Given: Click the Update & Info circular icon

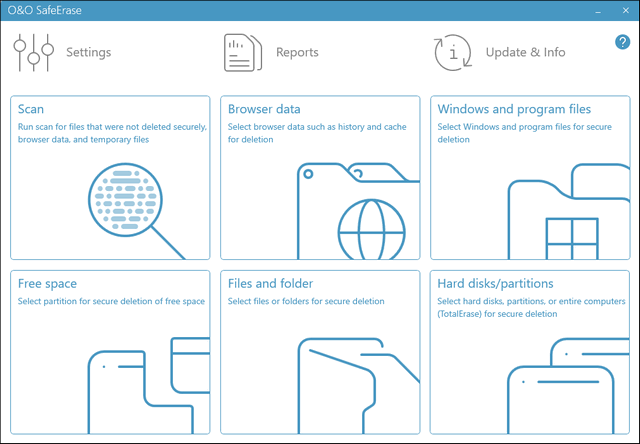Looking at the screenshot, I should point(452,52).
